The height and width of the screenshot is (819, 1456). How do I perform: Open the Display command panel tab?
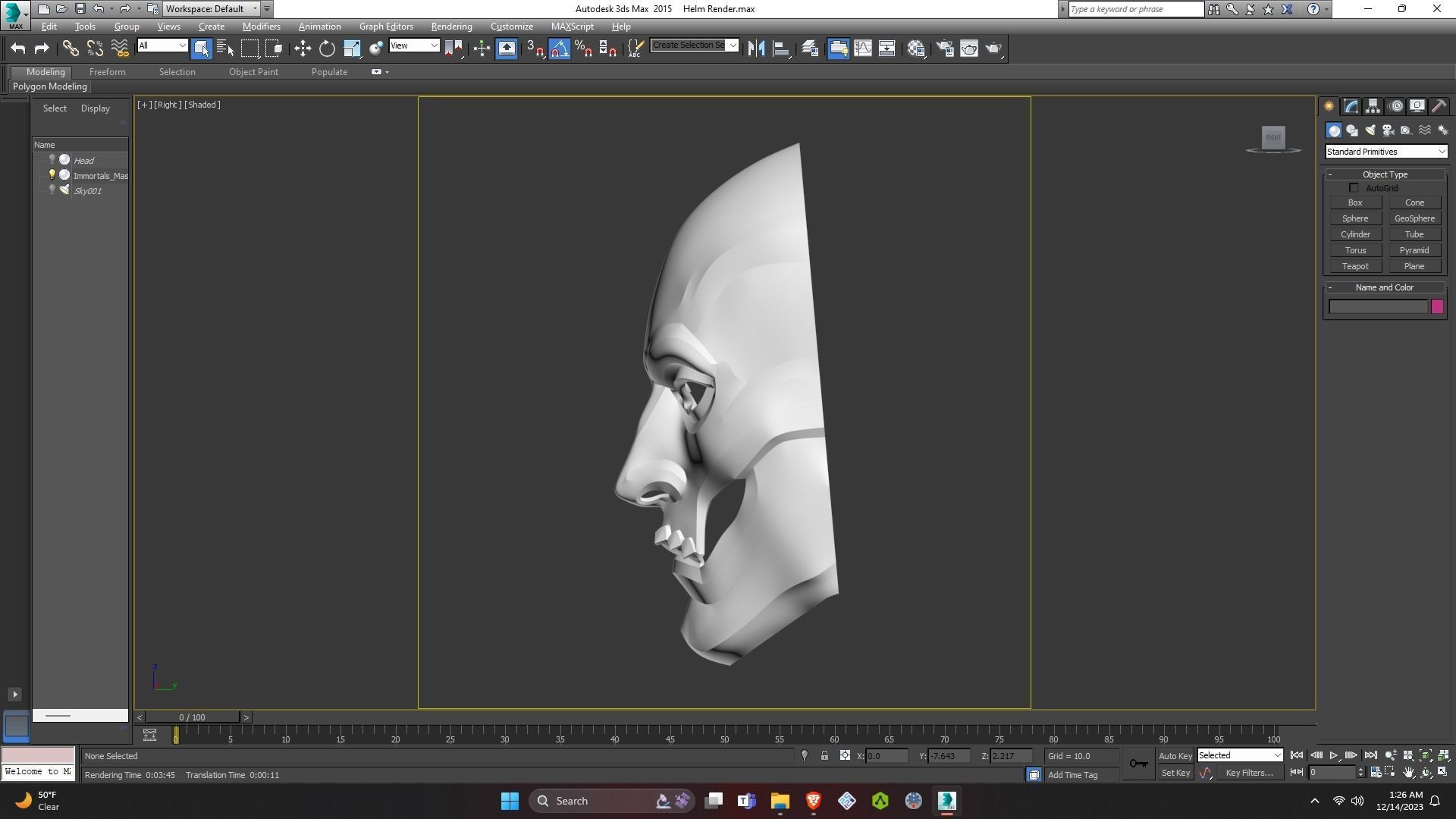coord(1417,106)
